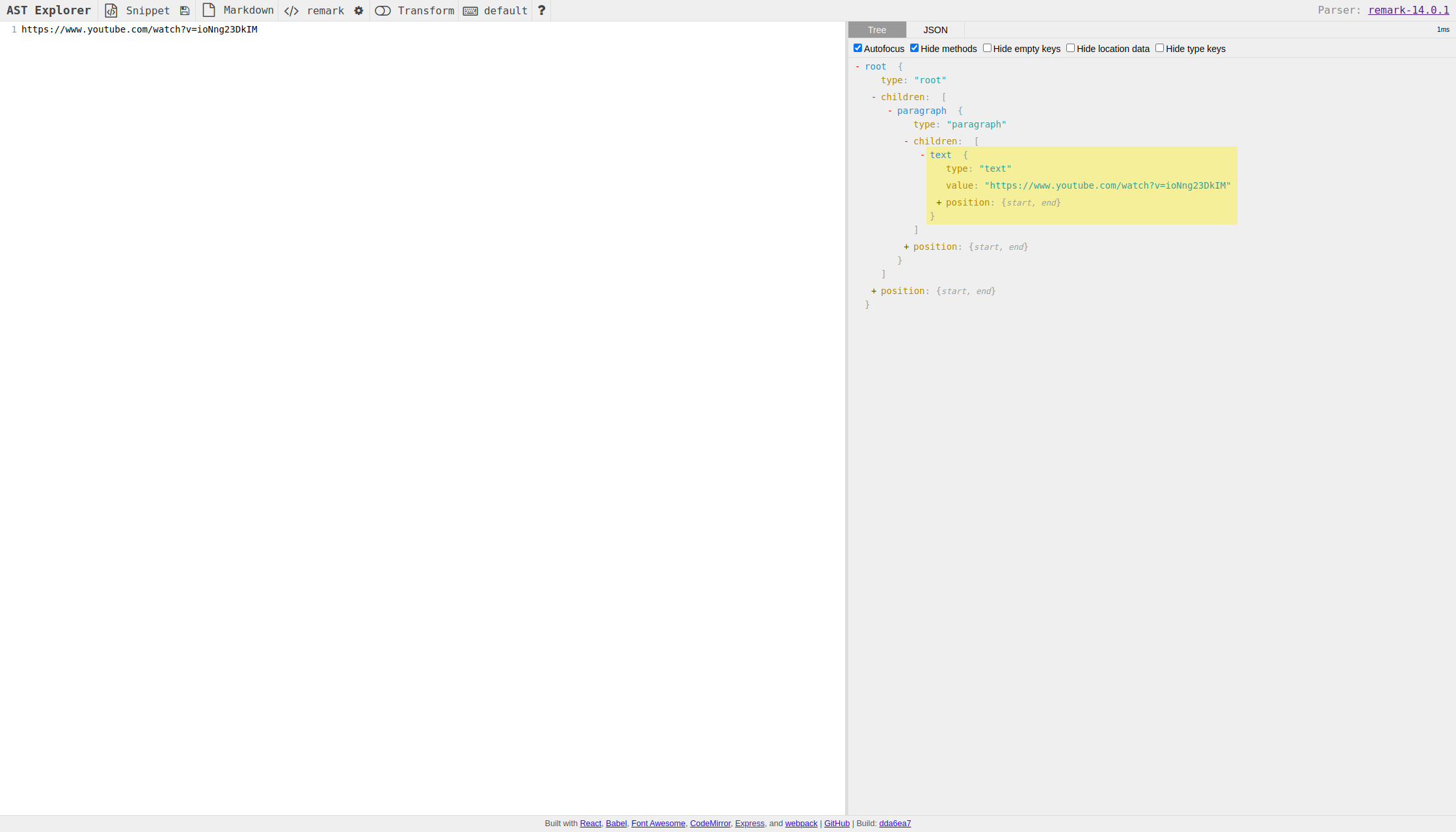Enable the Hide location data checkbox
Screen dimensions: 1456x832
(x=1070, y=47)
